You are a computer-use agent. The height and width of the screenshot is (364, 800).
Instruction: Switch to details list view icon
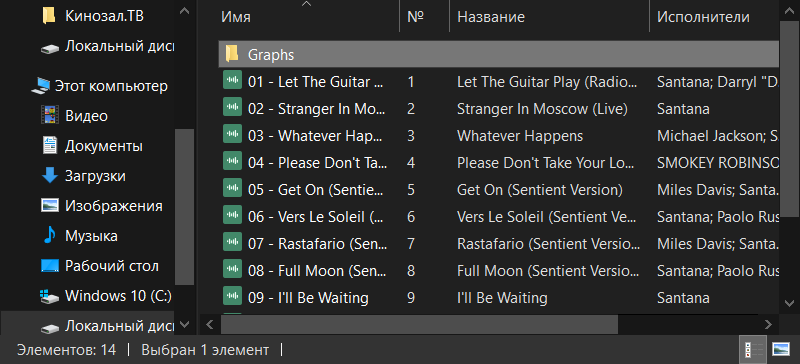[752, 349]
